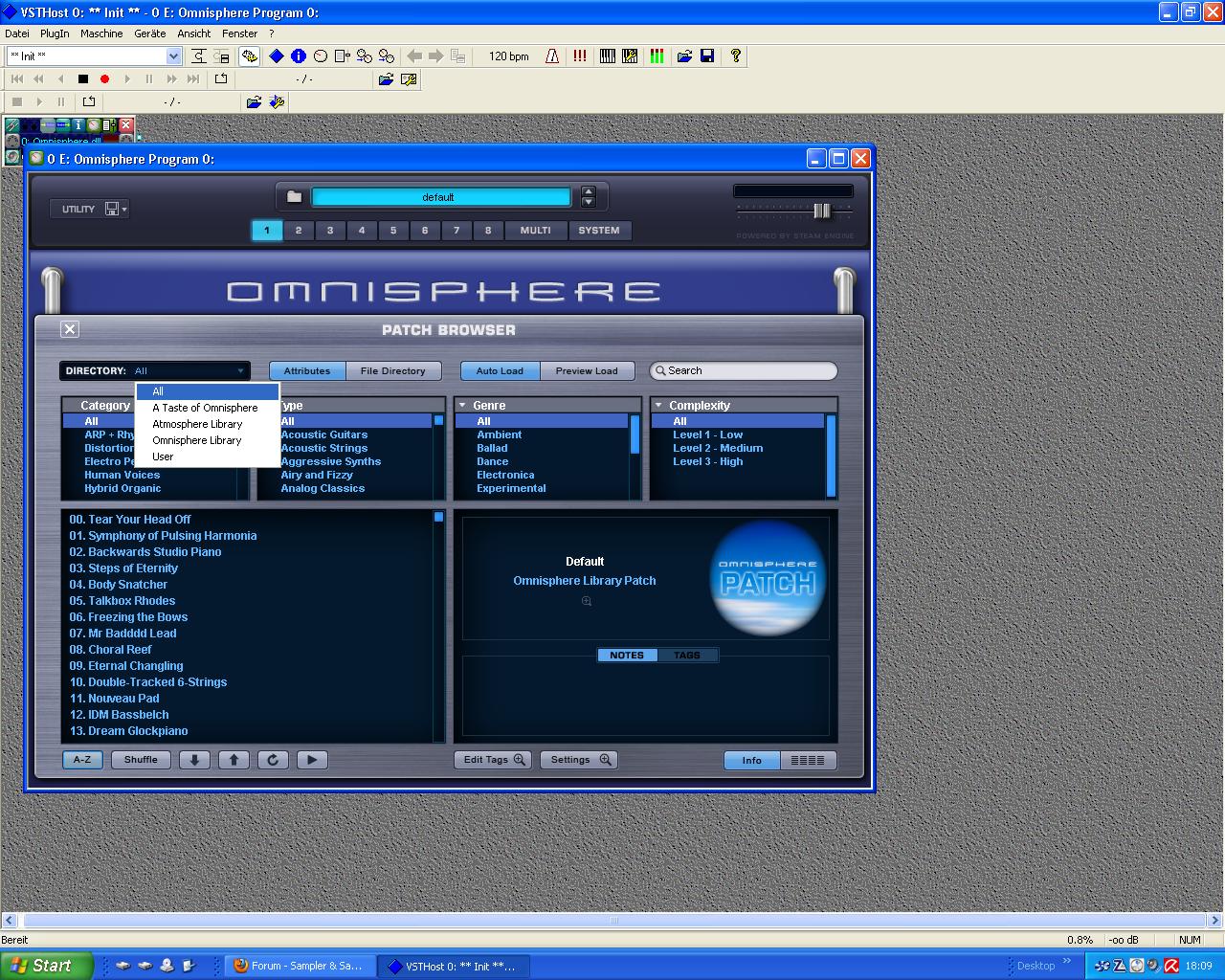Click the yellow question mark help icon
Viewport: 1225px width, 980px height.
click(735, 56)
